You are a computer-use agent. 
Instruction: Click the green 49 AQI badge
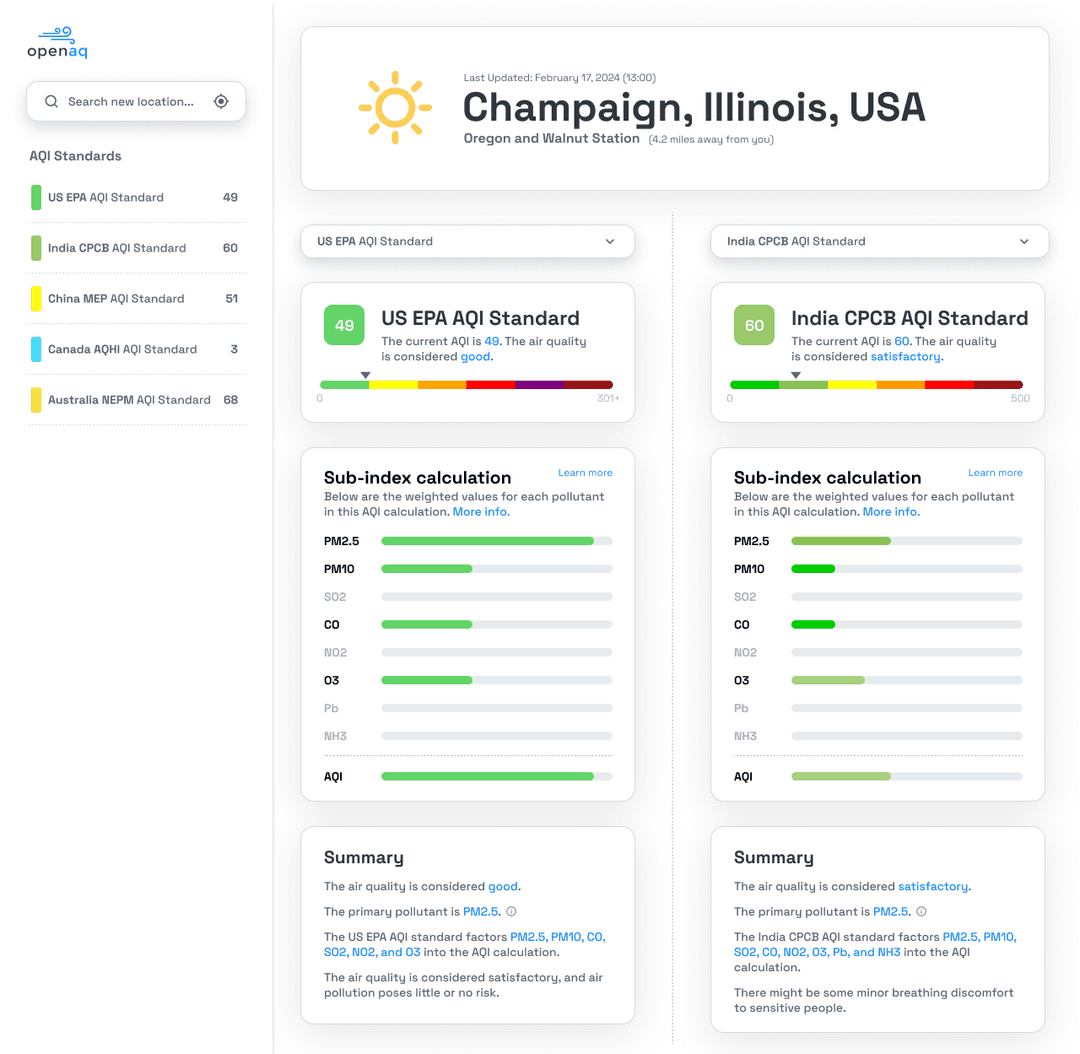[x=344, y=325]
